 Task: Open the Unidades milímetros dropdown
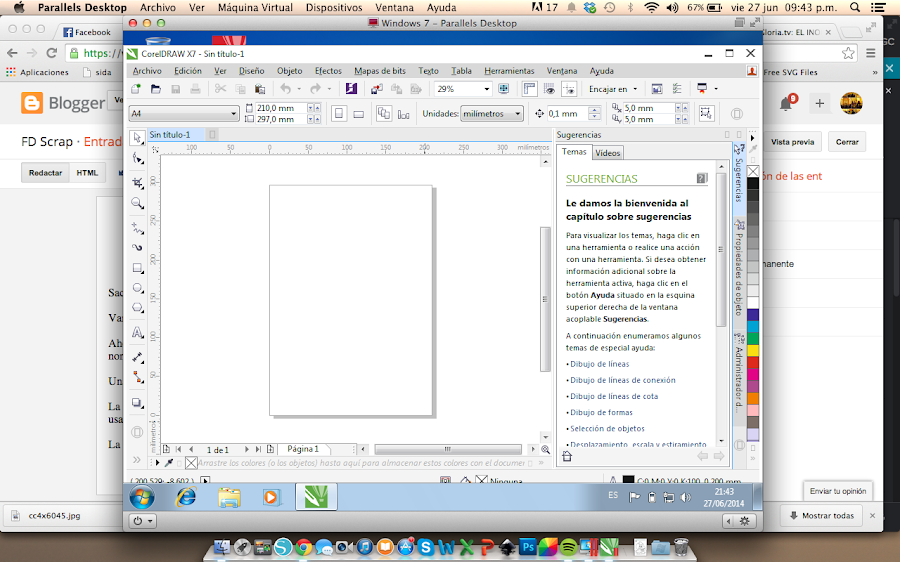(518, 114)
